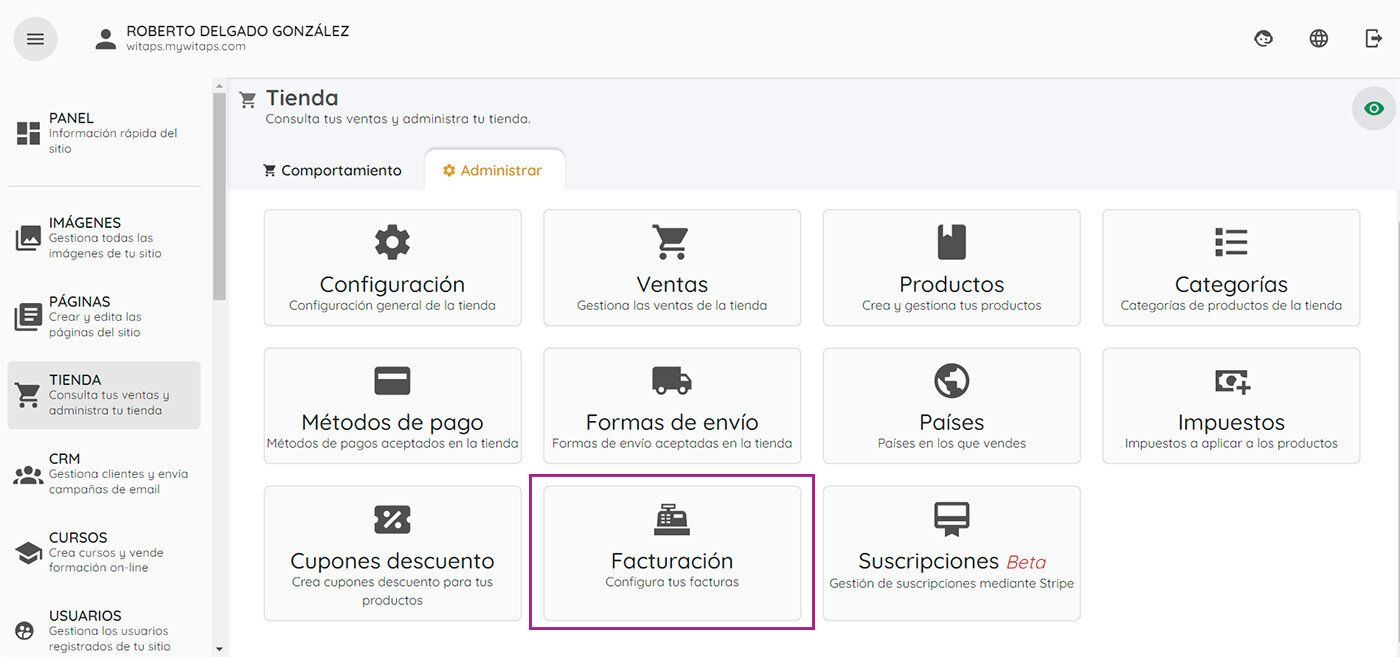The image size is (1400, 657).
Task: Click the CRM people icon in sidebar
Action: coord(28,474)
